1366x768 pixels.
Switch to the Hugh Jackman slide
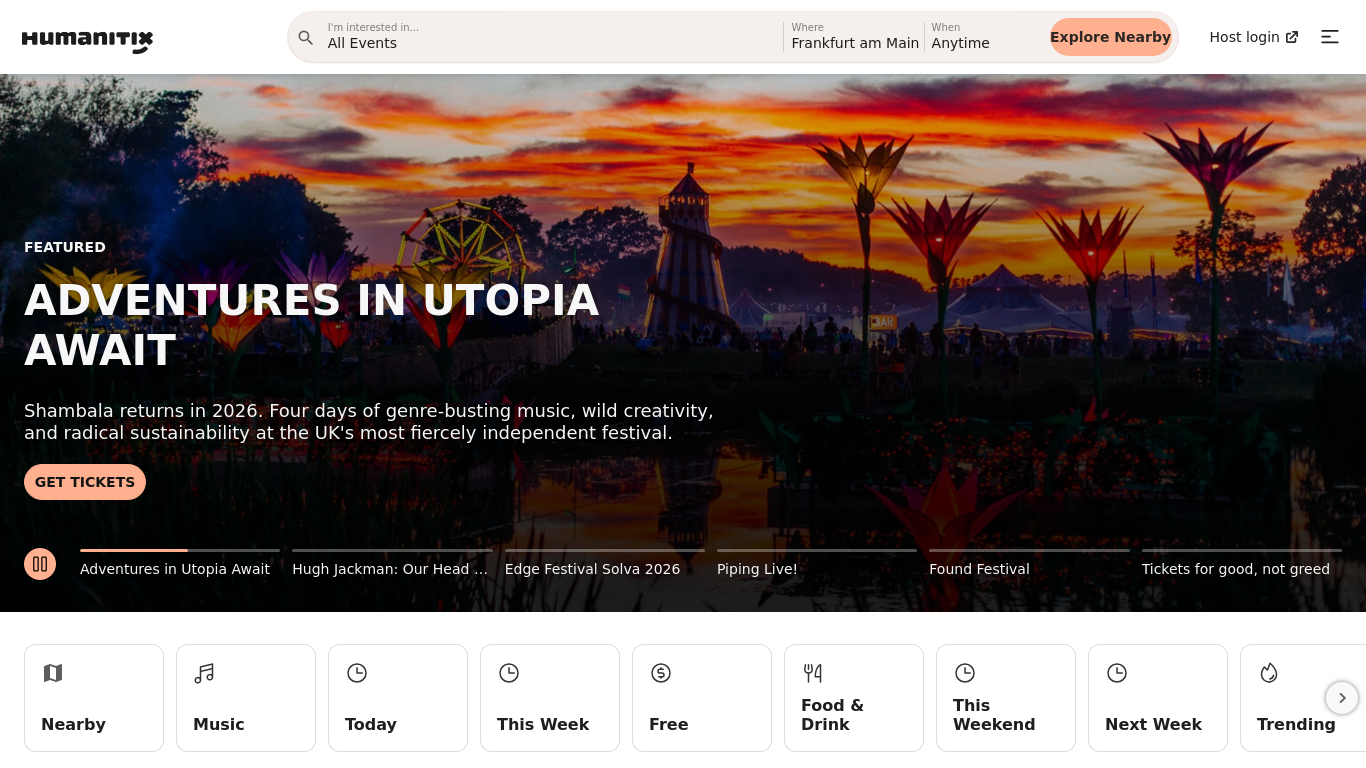(x=392, y=564)
